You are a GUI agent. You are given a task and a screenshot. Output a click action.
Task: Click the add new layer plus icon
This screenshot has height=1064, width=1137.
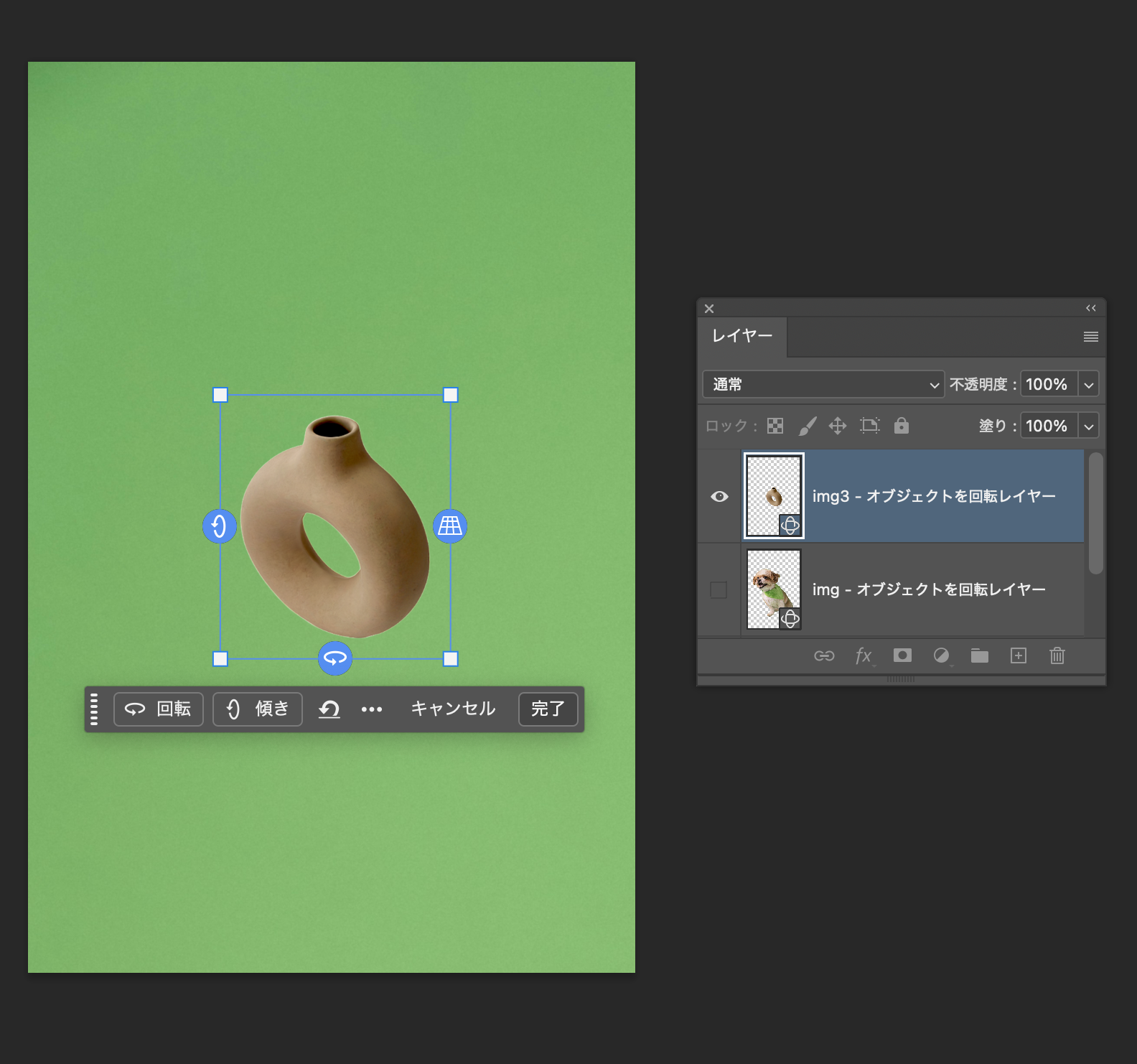(x=1019, y=655)
